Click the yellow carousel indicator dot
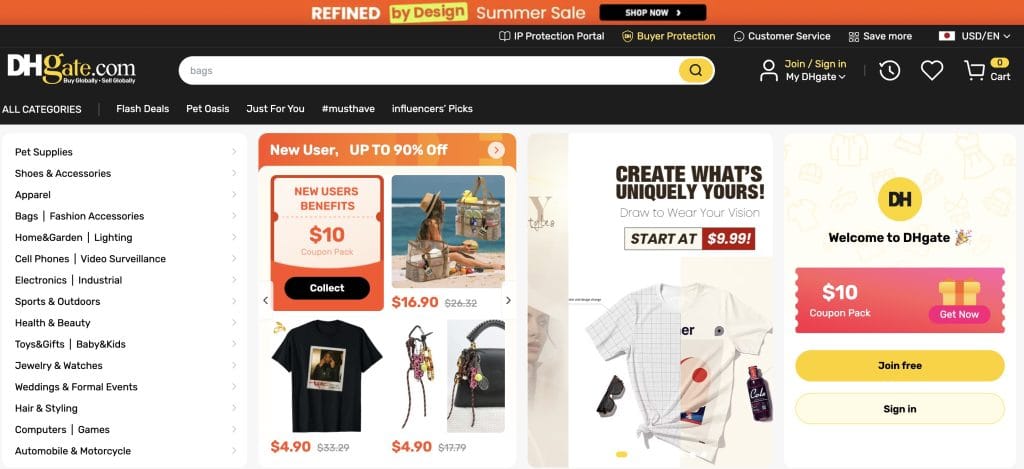 pos(621,454)
